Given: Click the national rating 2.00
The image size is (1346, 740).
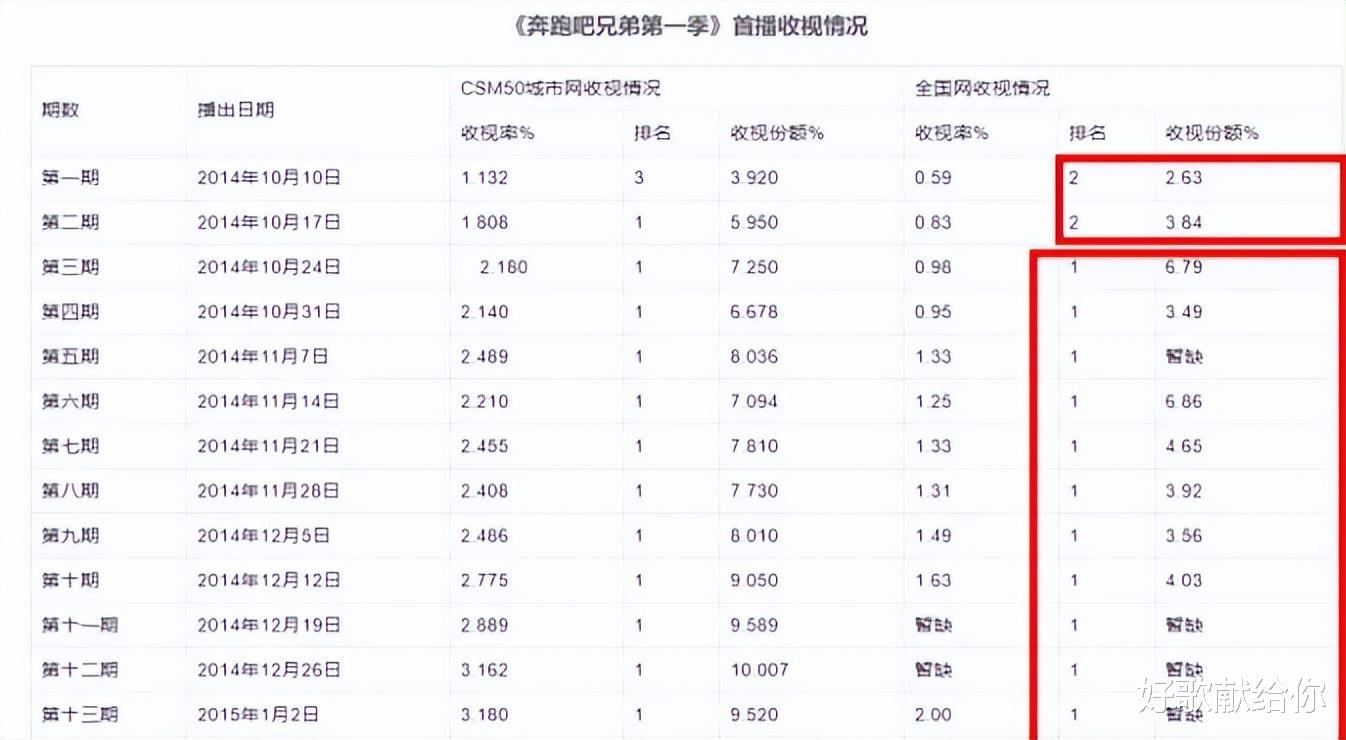Looking at the screenshot, I should [x=934, y=715].
